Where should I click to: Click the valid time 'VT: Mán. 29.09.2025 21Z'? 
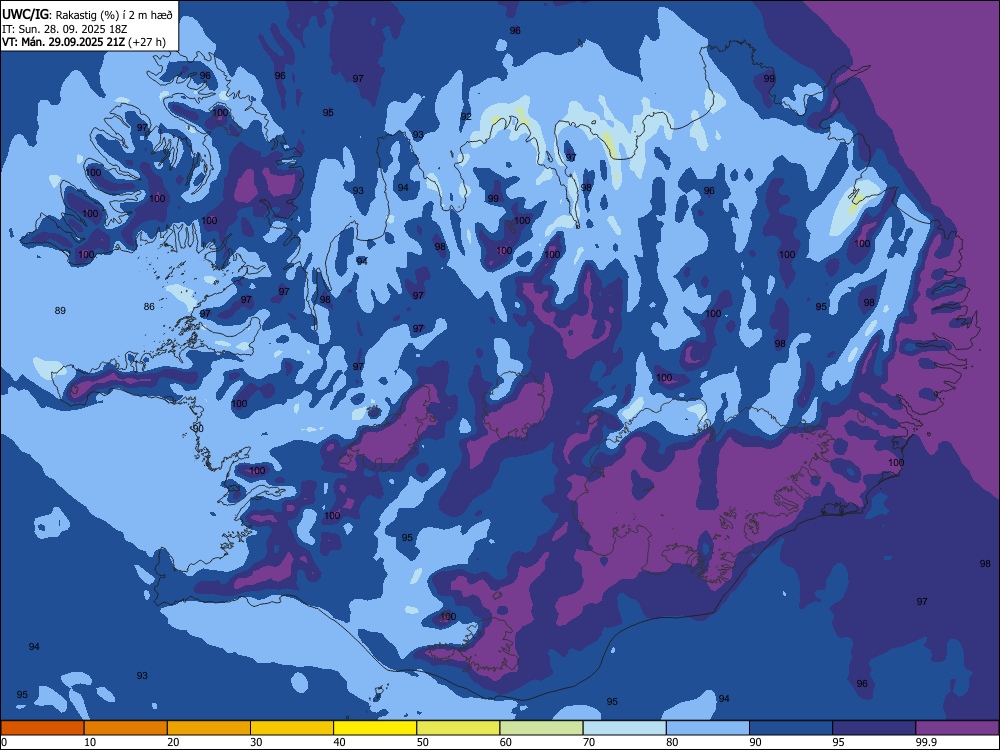click(64, 42)
